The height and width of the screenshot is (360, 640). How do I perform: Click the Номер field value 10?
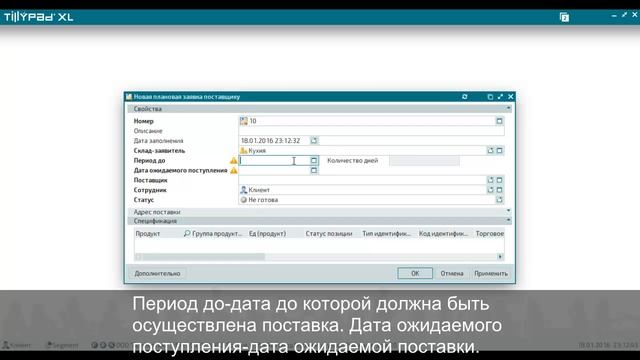tap(253, 121)
